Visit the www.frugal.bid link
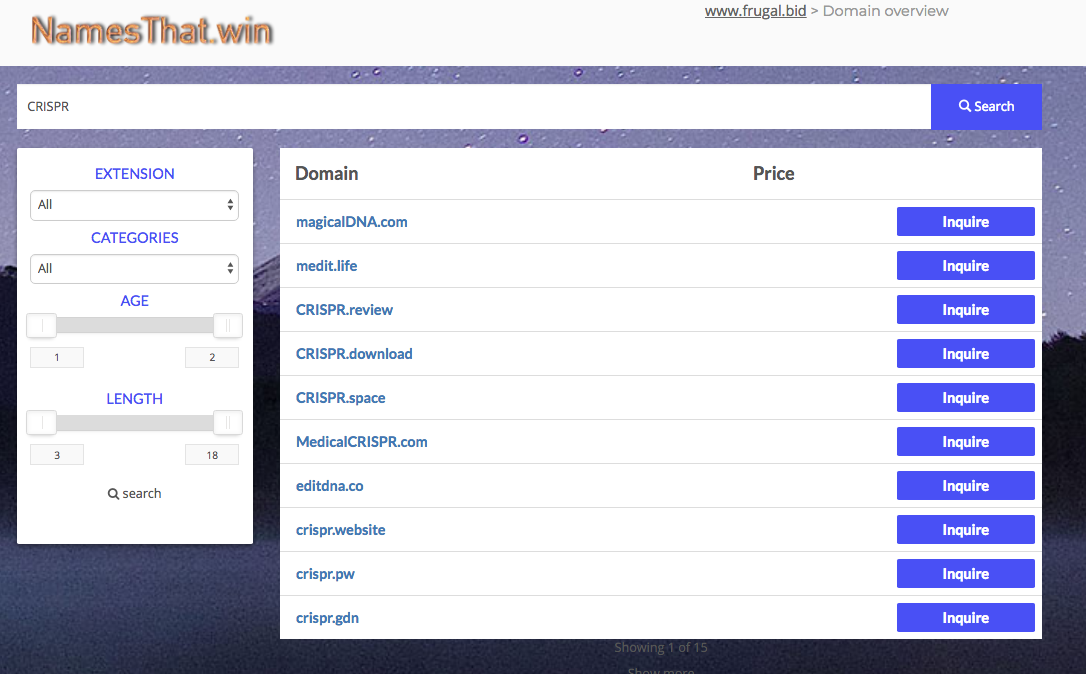The width and height of the screenshot is (1086, 674). pyautogui.click(x=755, y=11)
